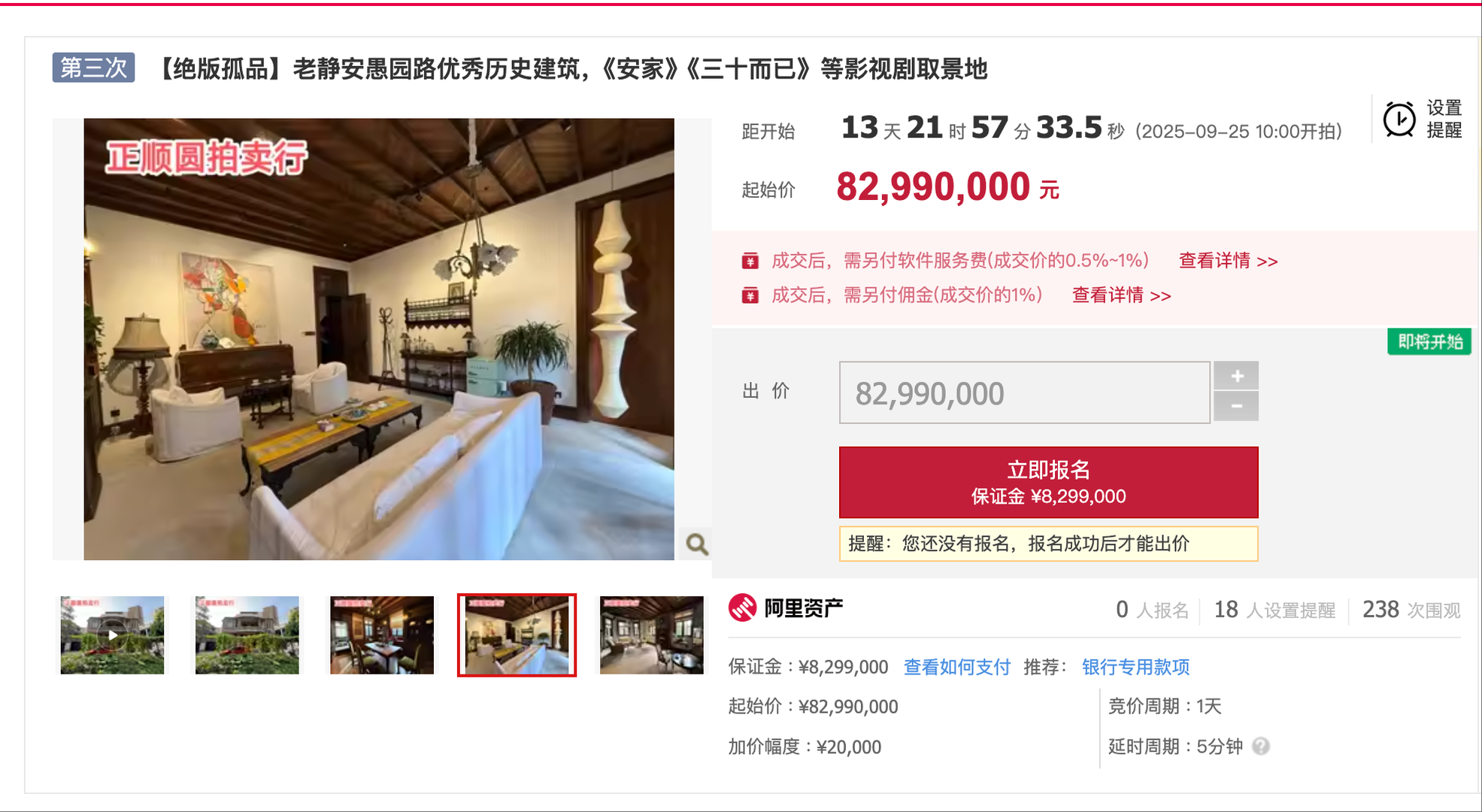Select the second building exterior thumbnail
Viewport: 1482px width, 812px height.
(x=247, y=635)
